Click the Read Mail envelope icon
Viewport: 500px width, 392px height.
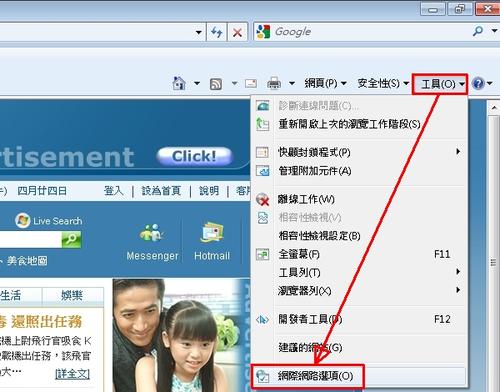point(251,83)
